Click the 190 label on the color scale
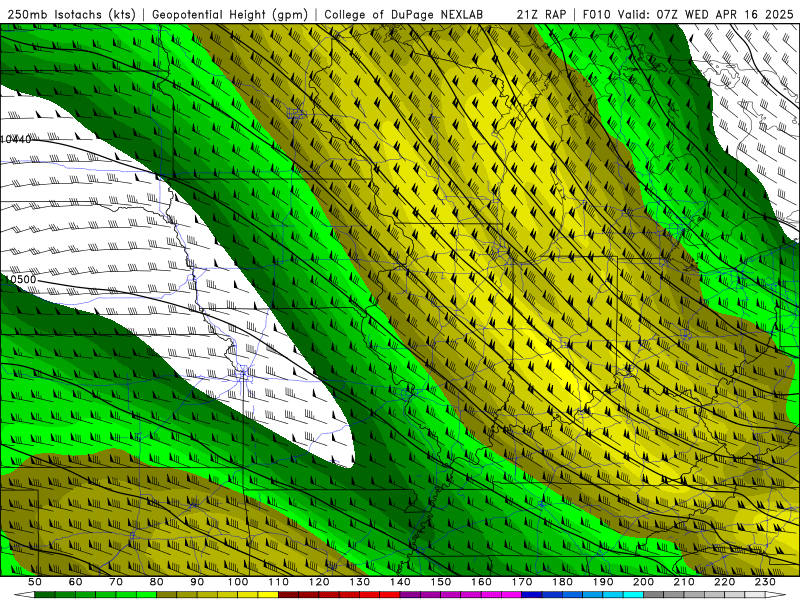This screenshot has height=600, width=800. tap(603, 582)
